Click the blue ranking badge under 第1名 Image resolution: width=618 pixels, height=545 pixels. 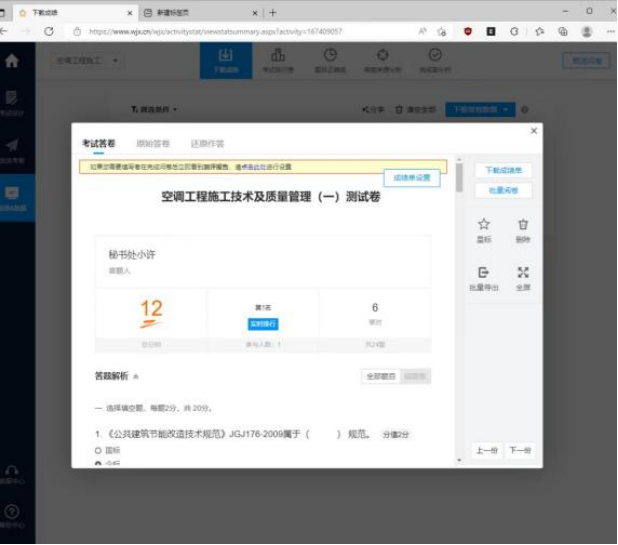click(263, 324)
